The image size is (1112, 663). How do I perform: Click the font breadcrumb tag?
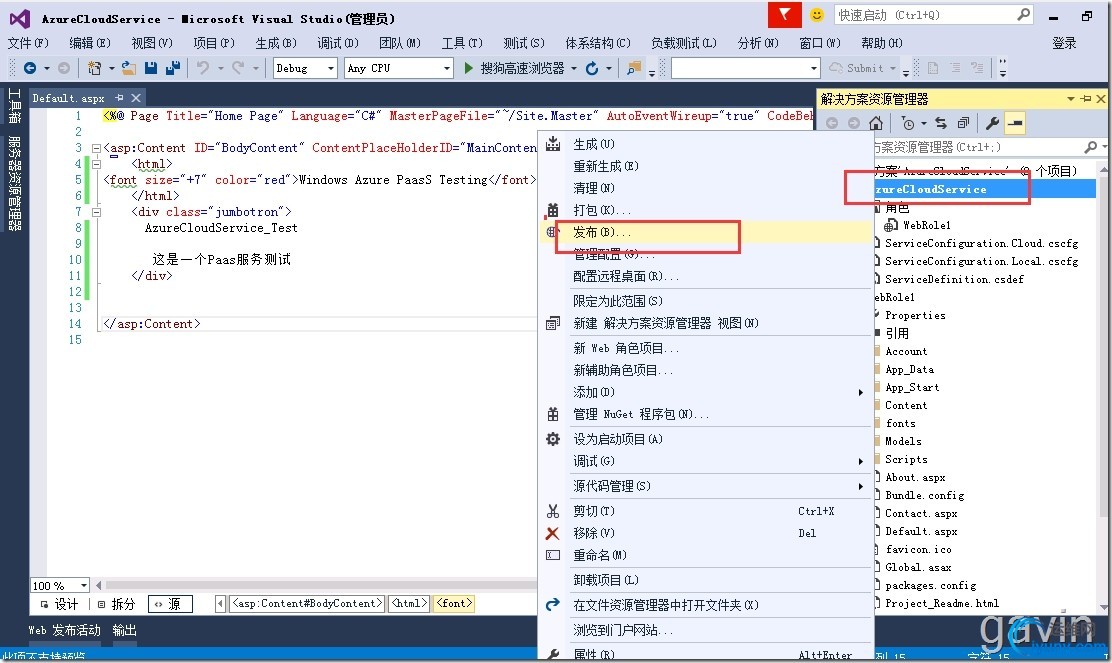pyautogui.click(x=454, y=603)
